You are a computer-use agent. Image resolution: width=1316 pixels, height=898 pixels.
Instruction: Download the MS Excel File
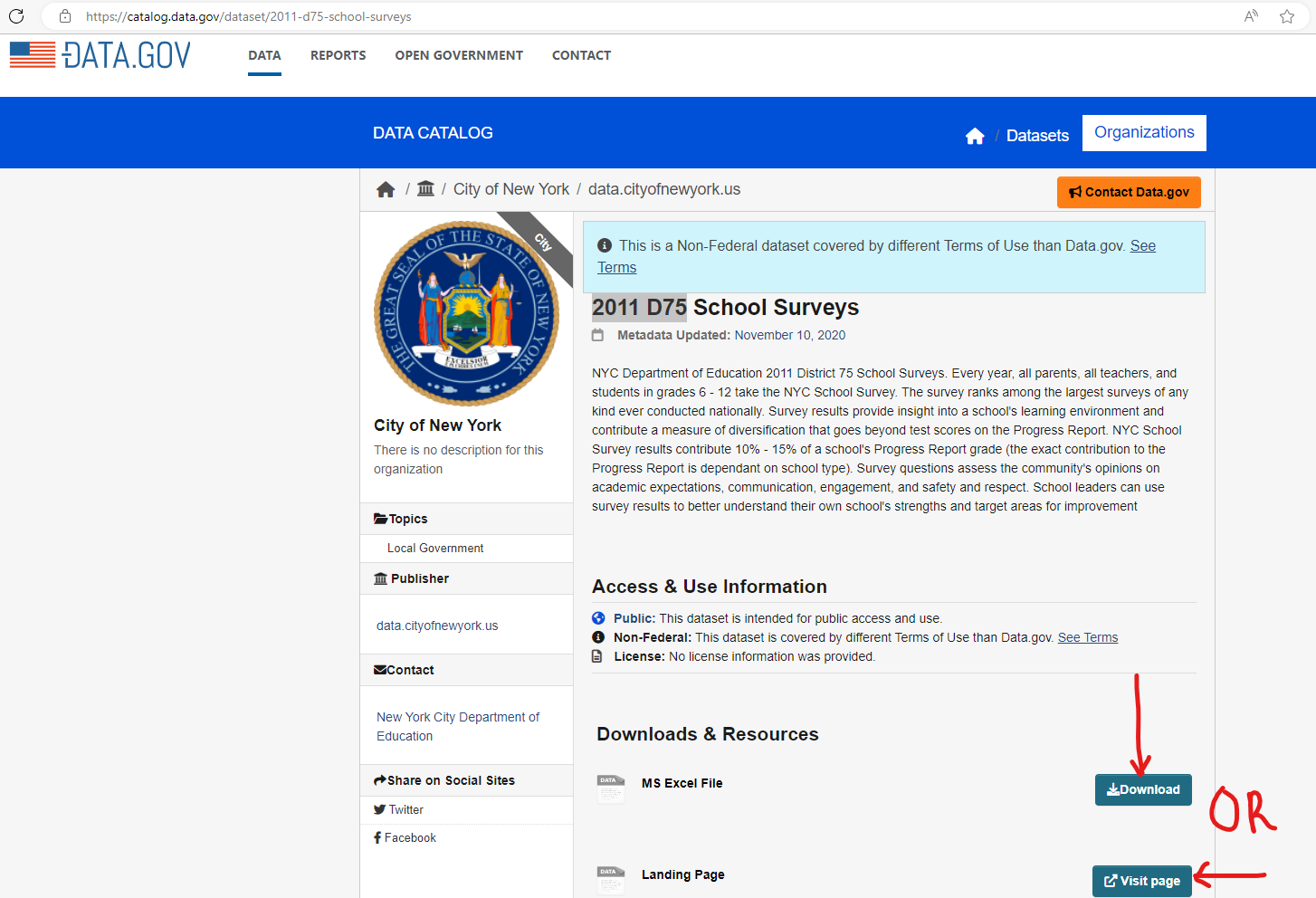[x=1143, y=789]
